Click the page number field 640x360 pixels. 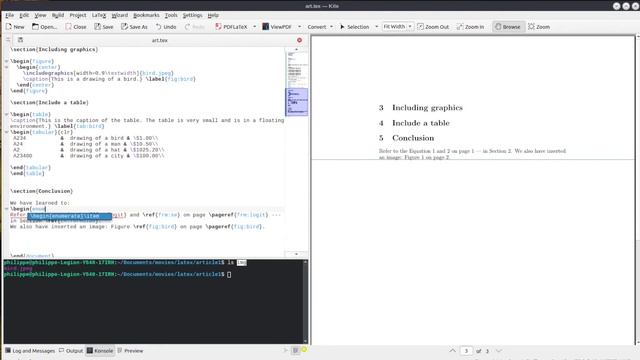click(466, 351)
